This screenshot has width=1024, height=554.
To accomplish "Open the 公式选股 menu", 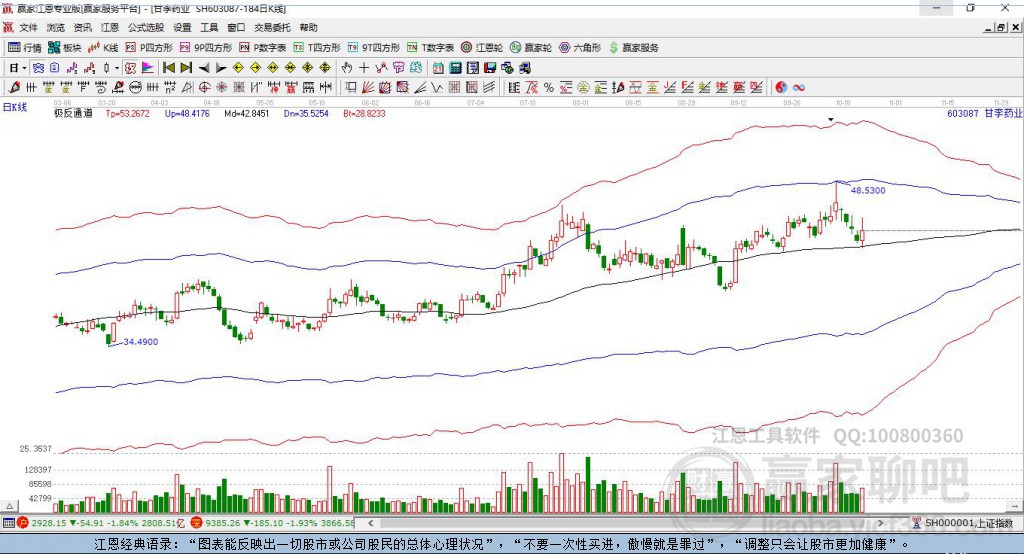I will click(x=146, y=27).
